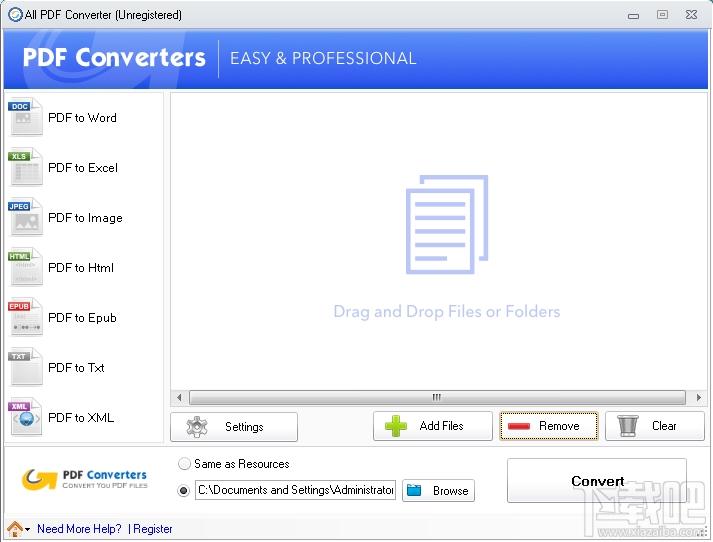Click the Remove button
713x542 pixels.
point(549,426)
